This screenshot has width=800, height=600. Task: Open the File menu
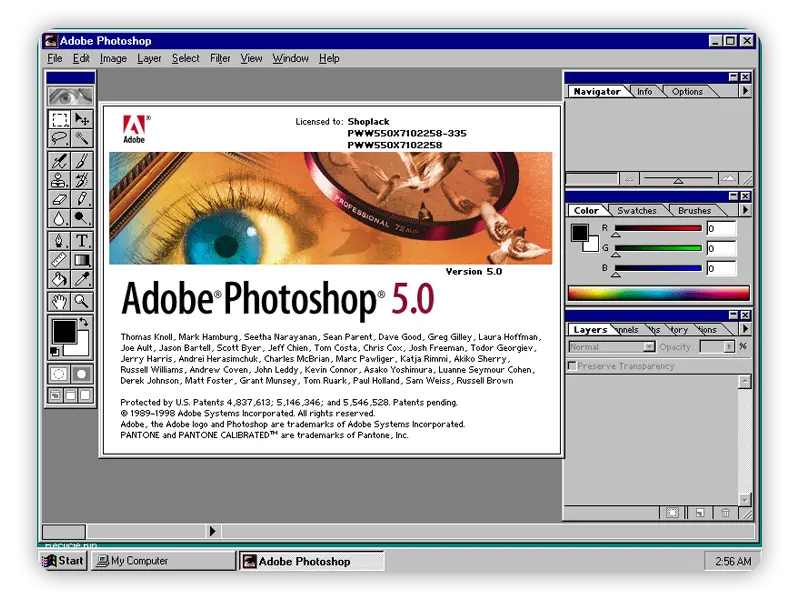(x=55, y=58)
